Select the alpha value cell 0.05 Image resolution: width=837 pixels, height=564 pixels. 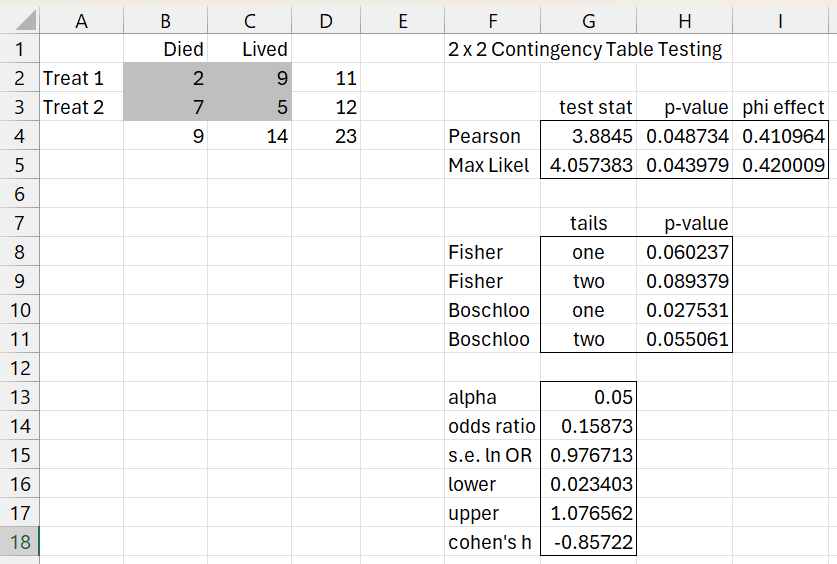pos(587,398)
